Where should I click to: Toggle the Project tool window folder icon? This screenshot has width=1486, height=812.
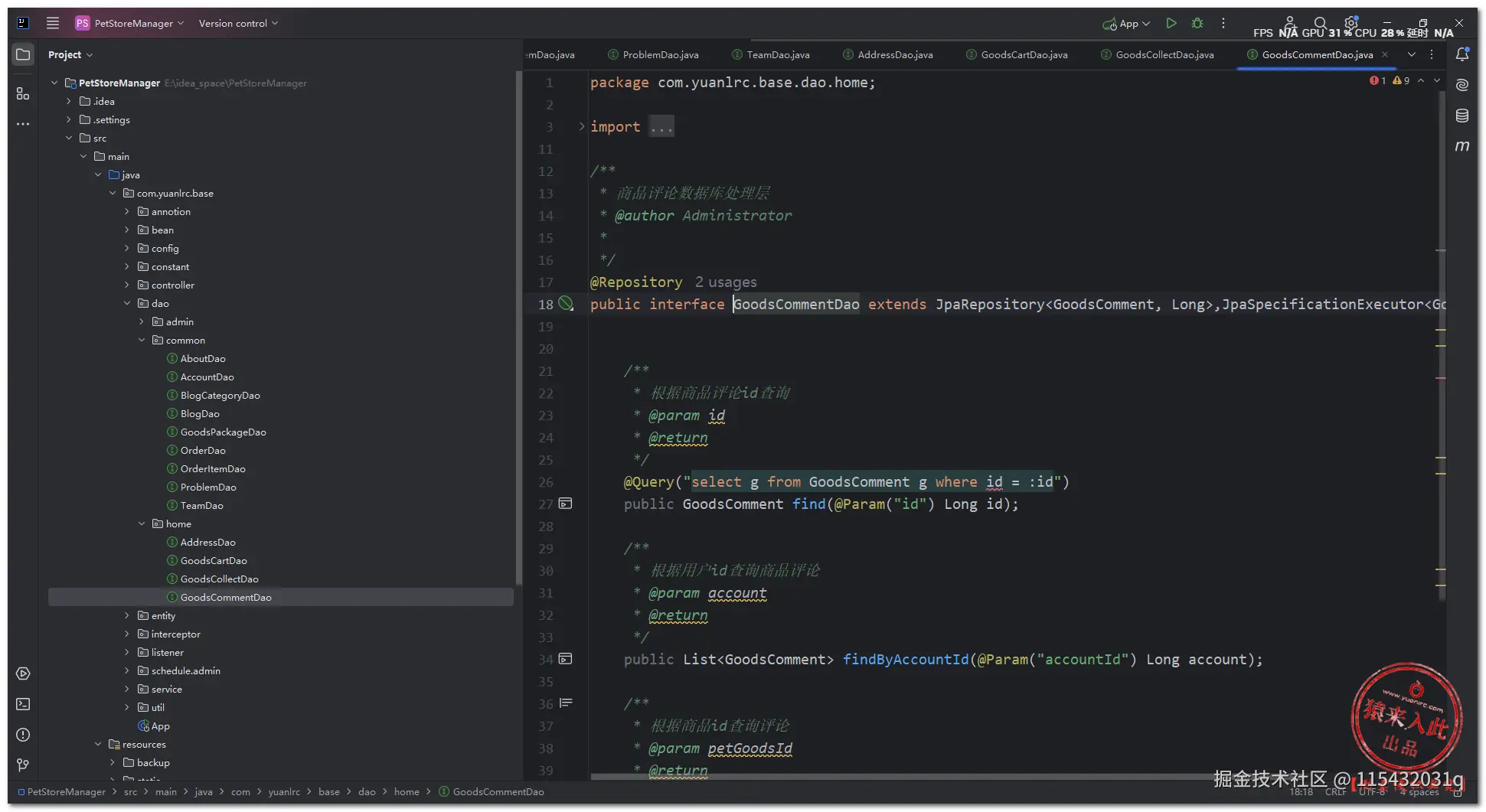[x=23, y=54]
